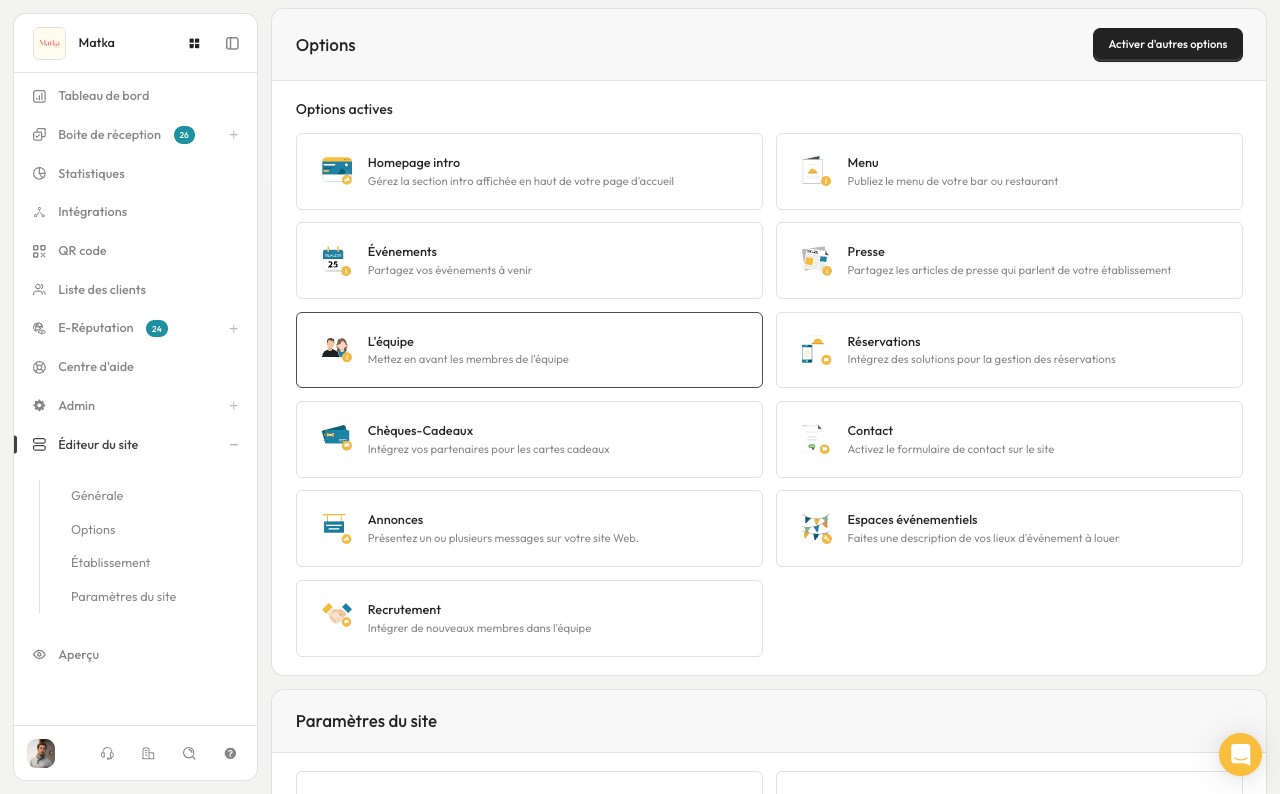Image resolution: width=1280 pixels, height=794 pixels.
Task: Click the Statistiques pie chart icon
Action: point(39,174)
